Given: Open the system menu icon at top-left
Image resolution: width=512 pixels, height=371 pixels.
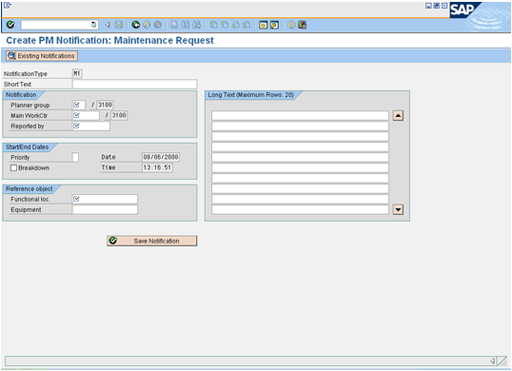Looking at the screenshot, I should [x=7, y=5].
